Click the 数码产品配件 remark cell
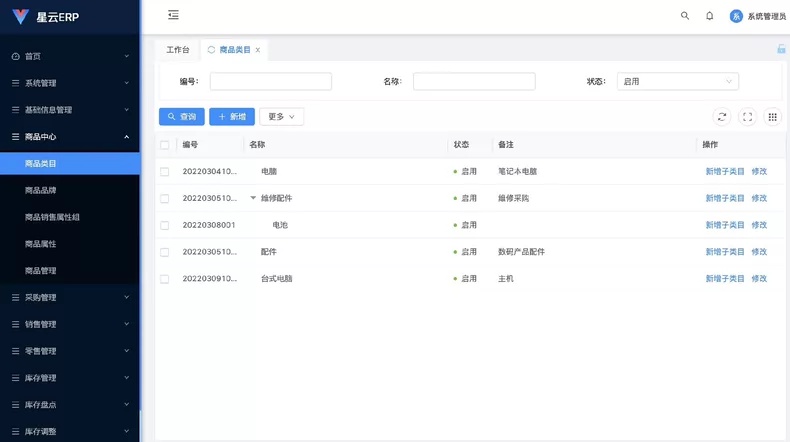Image resolution: width=790 pixels, height=442 pixels. coord(521,251)
